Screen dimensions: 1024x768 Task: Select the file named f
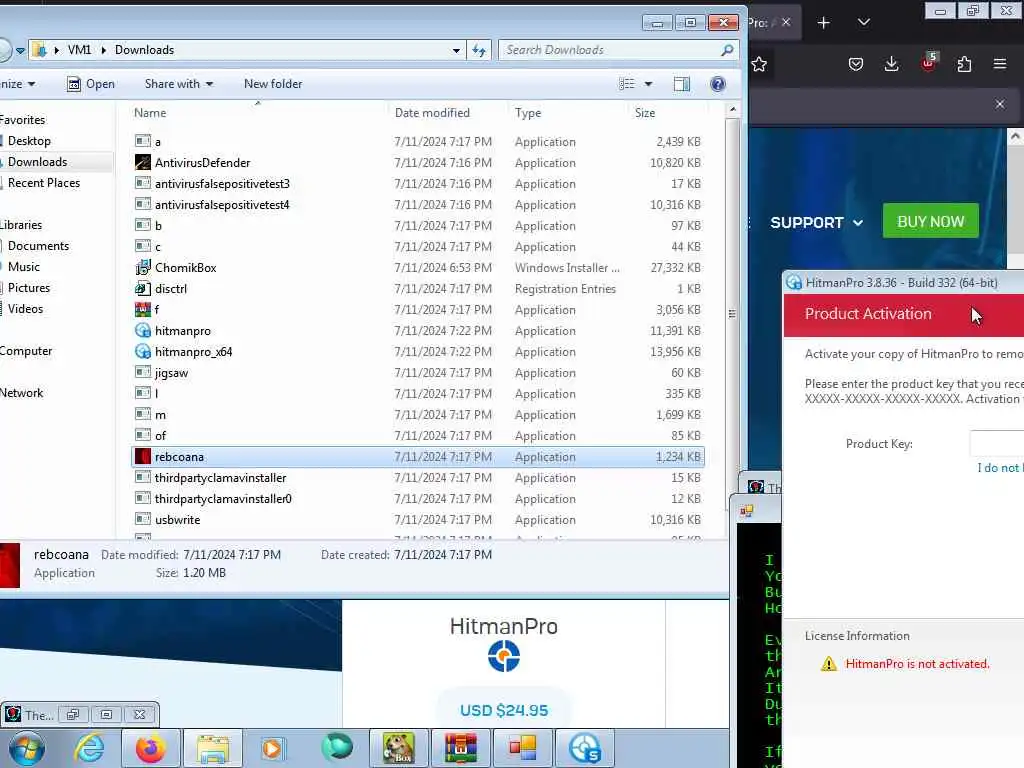157,310
